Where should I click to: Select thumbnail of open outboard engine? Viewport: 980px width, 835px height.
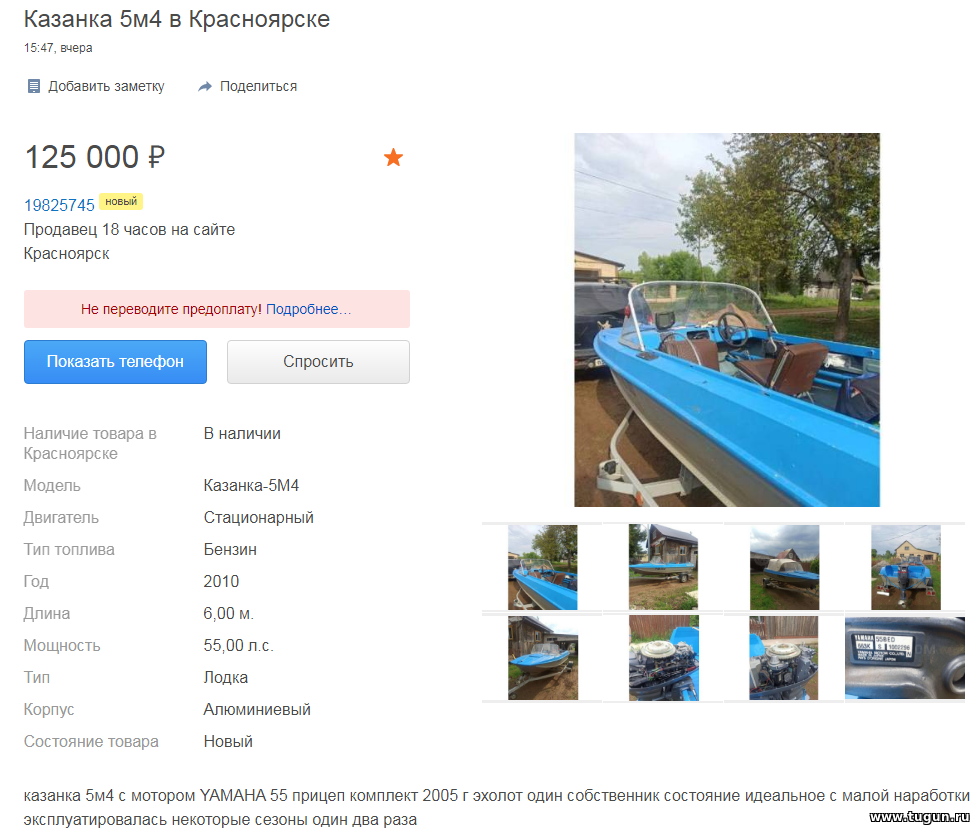pos(663,658)
